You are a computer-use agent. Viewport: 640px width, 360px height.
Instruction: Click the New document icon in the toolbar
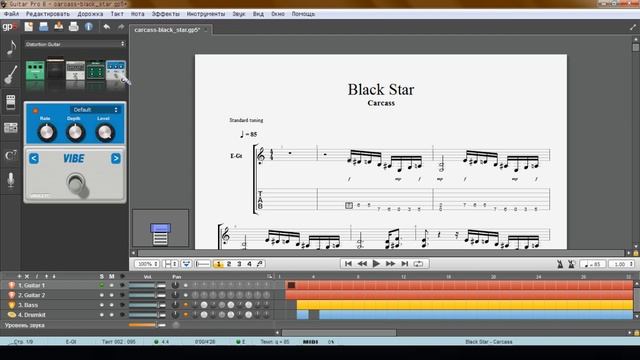pos(29,27)
